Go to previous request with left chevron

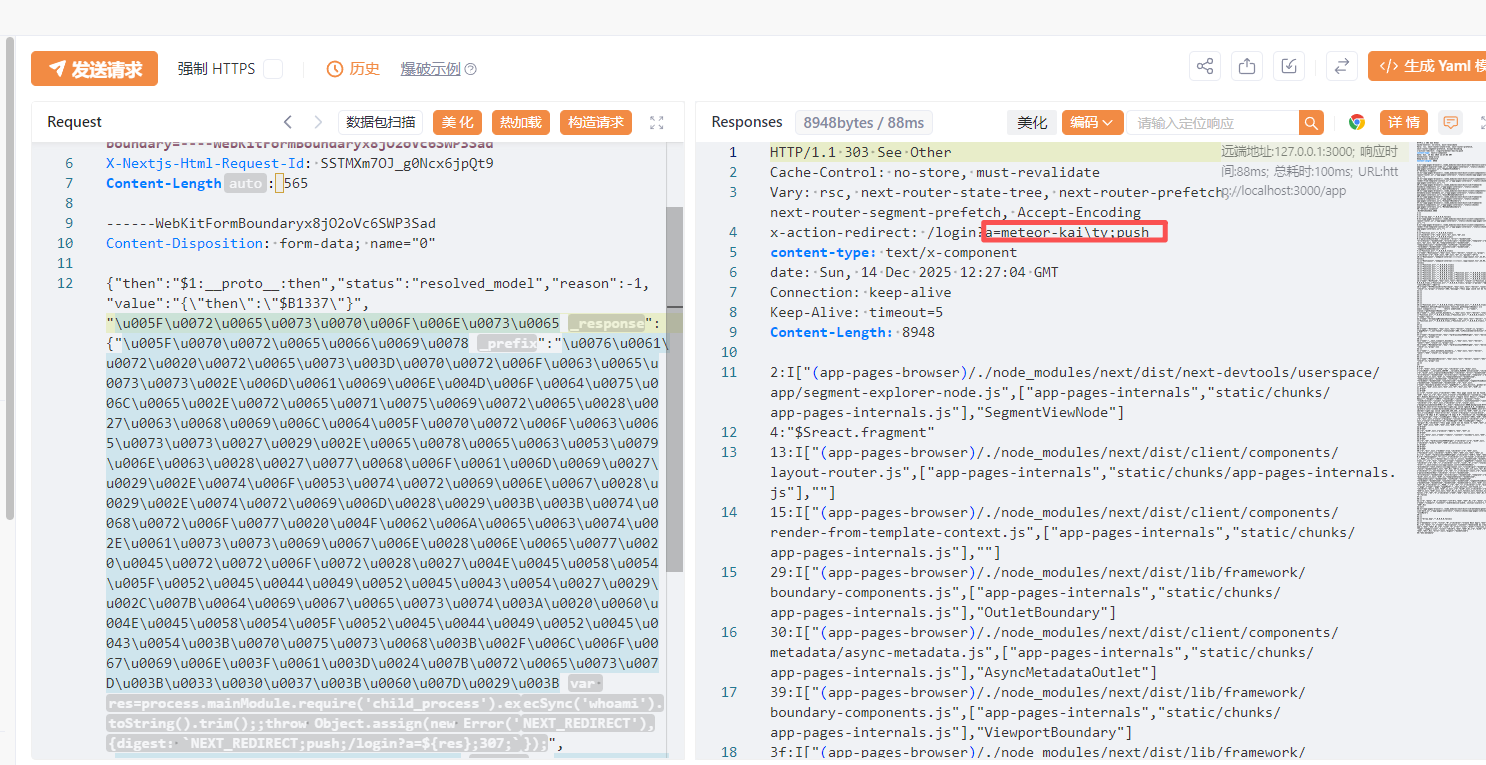pos(288,122)
